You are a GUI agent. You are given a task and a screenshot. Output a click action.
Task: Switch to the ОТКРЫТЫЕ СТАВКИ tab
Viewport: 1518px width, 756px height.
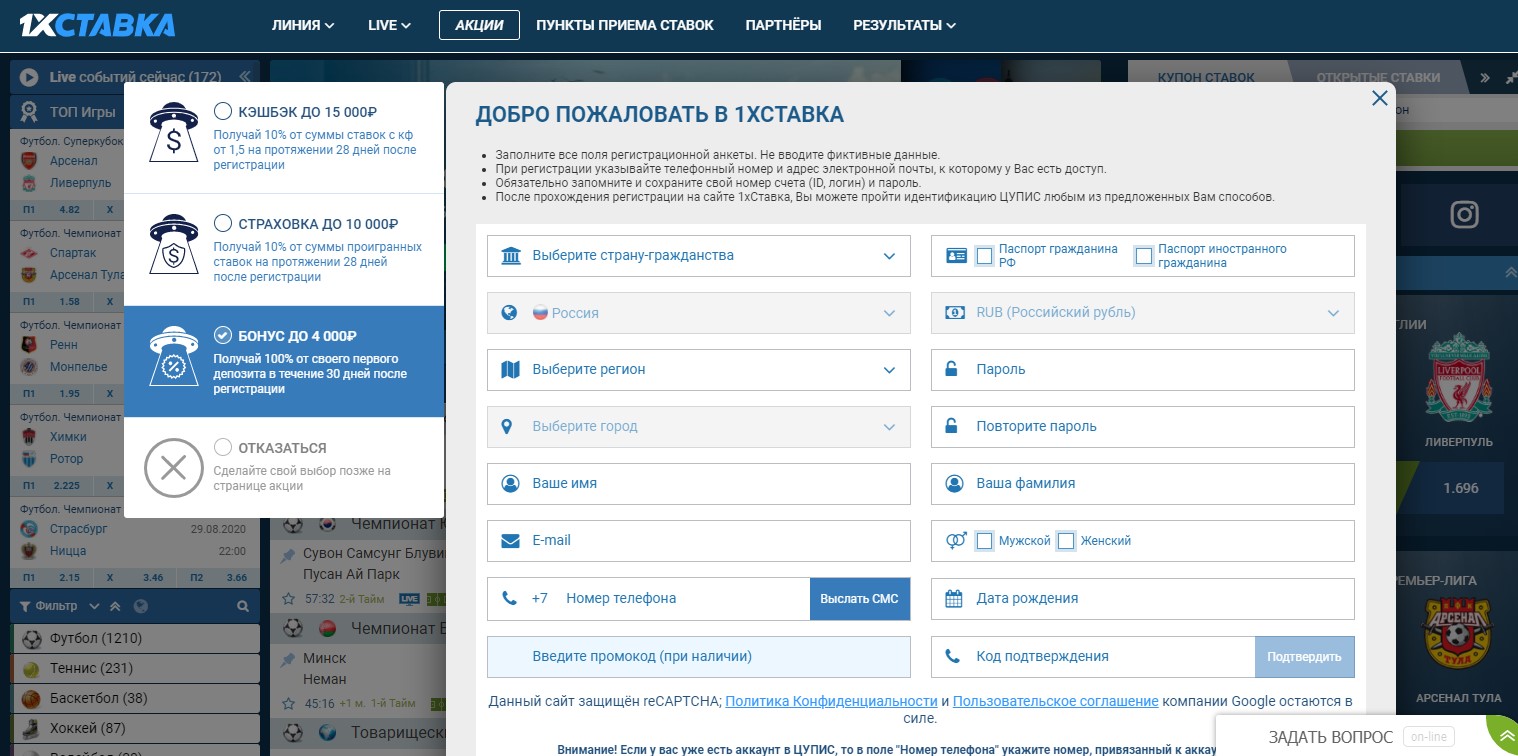(x=1378, y=77)
